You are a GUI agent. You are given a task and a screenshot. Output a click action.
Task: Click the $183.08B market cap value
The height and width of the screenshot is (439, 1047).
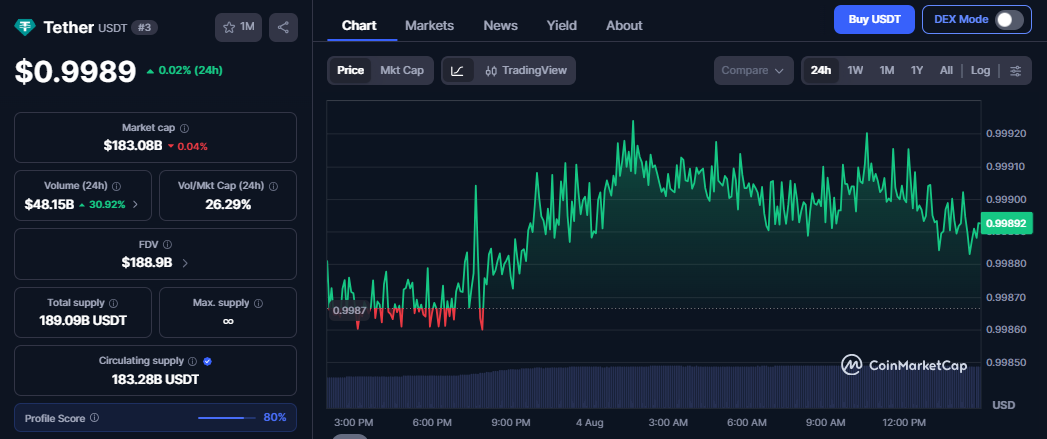coord(133,146)
